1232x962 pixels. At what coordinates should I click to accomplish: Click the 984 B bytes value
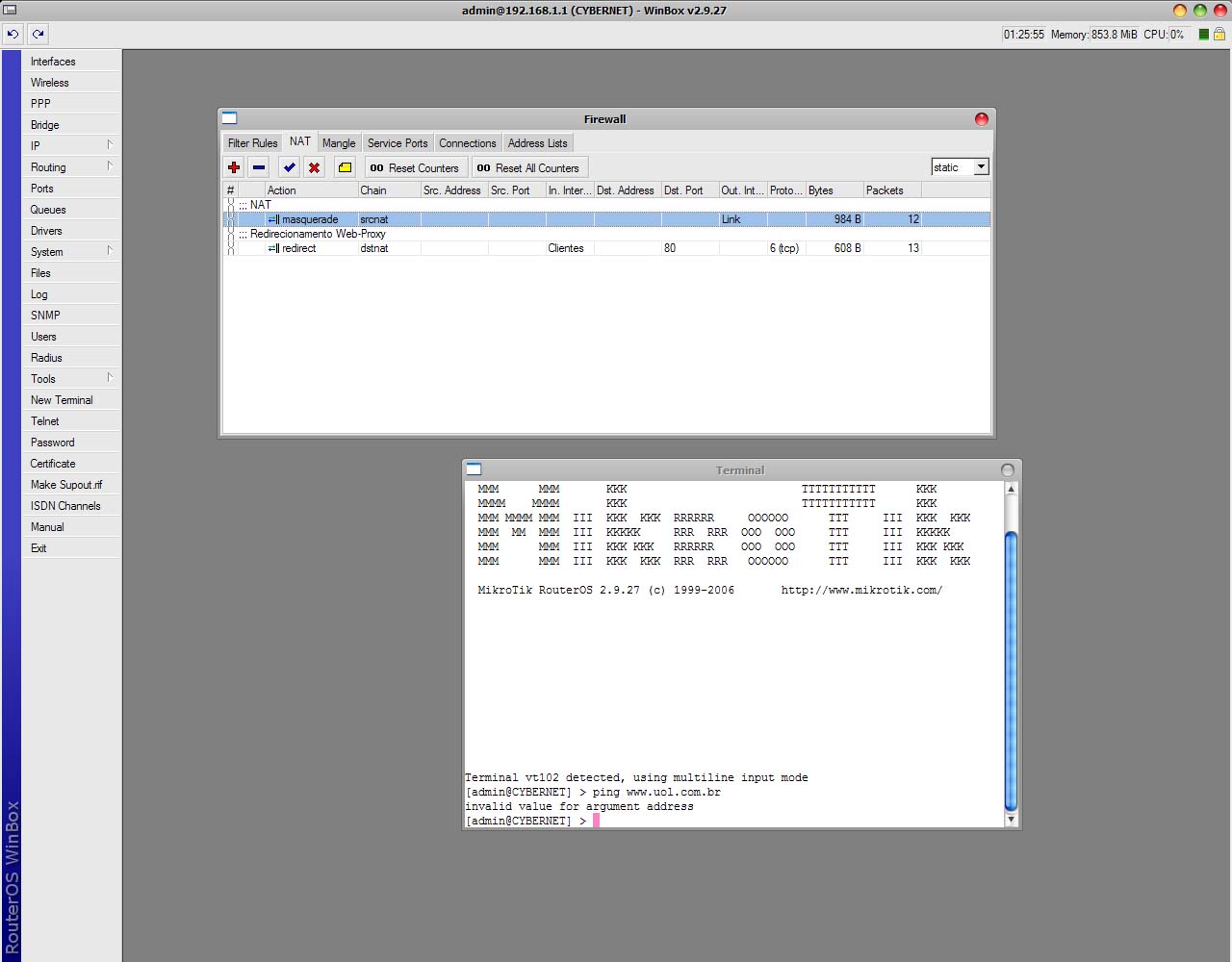coord(847,219)
